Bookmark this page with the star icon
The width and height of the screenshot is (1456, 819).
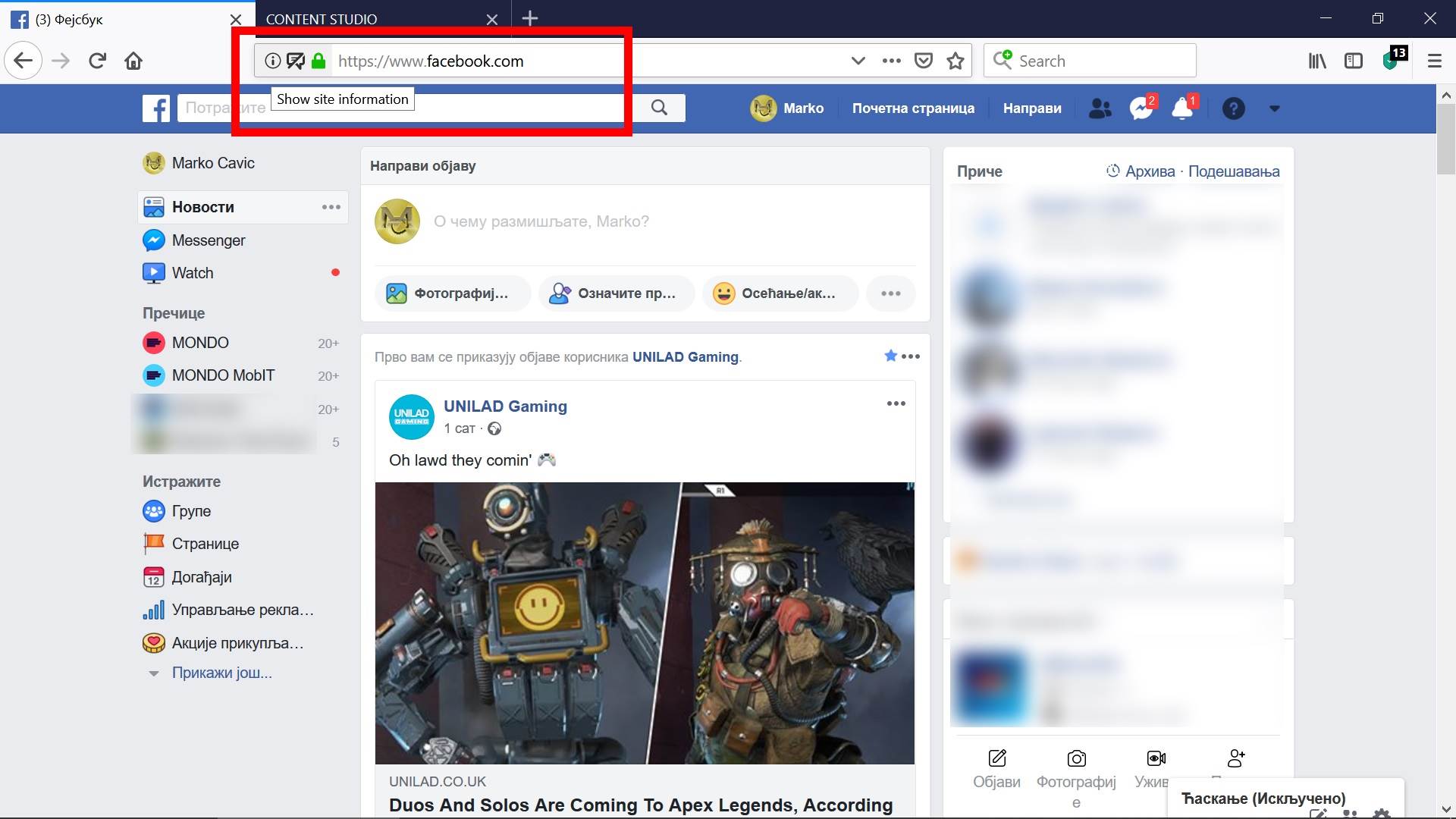pyautogui.click(x=955, y=61)
